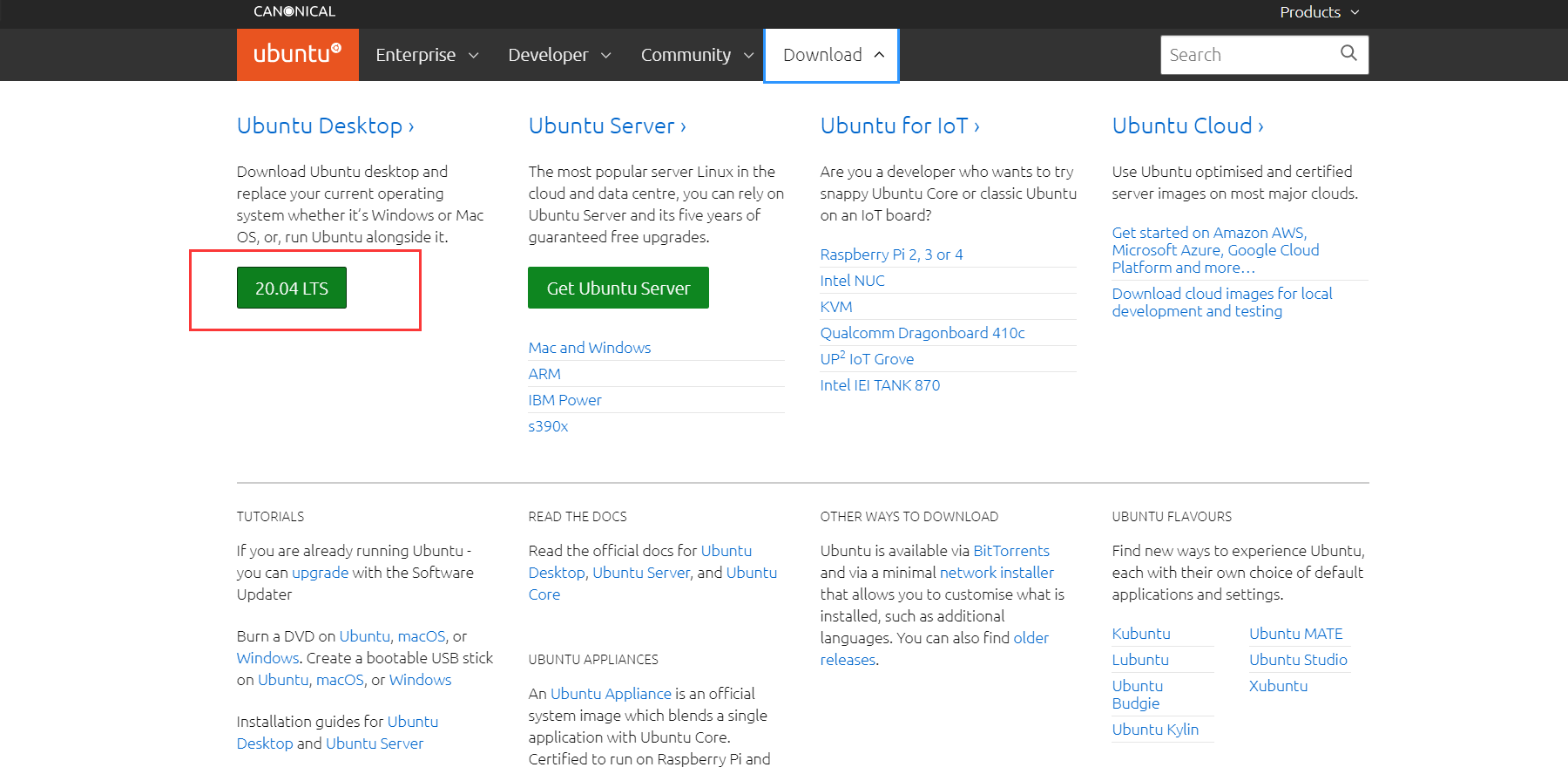Expand the Products dropdown
The image size is (1568, 774).
tap(1319, 12)
